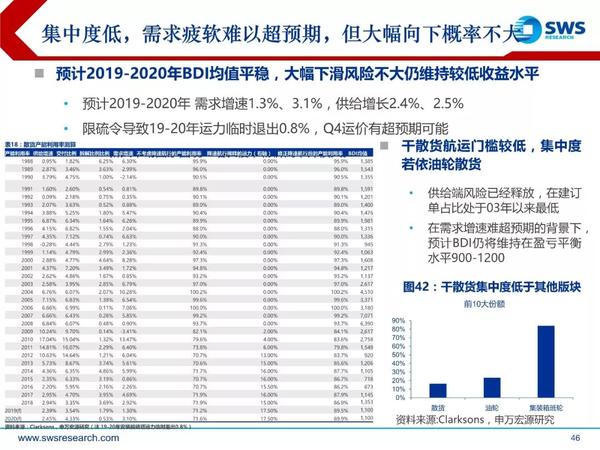Click the 1988 year cell in the table
Image resolution: width=600 pixels, height=450 pixels.
[x=27, y=161]
